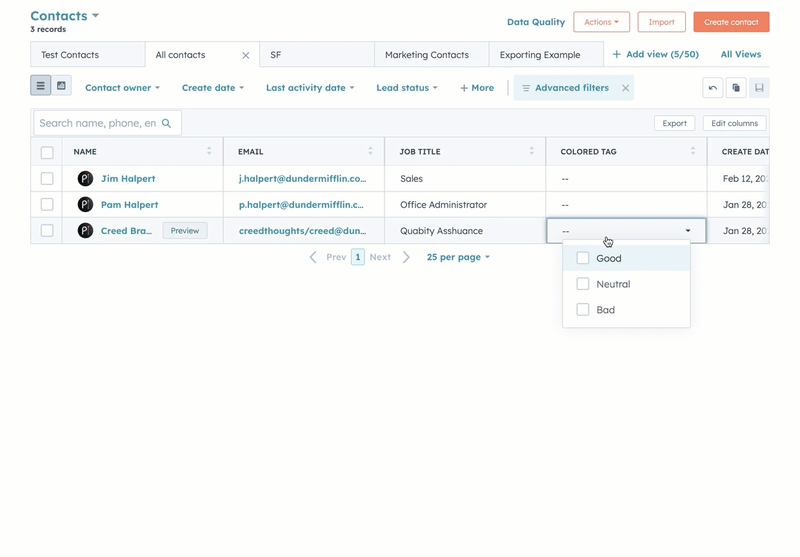
Task: Switch to Marketing Contacts tab
Action: pyautogui.click(x=432, y=55)
